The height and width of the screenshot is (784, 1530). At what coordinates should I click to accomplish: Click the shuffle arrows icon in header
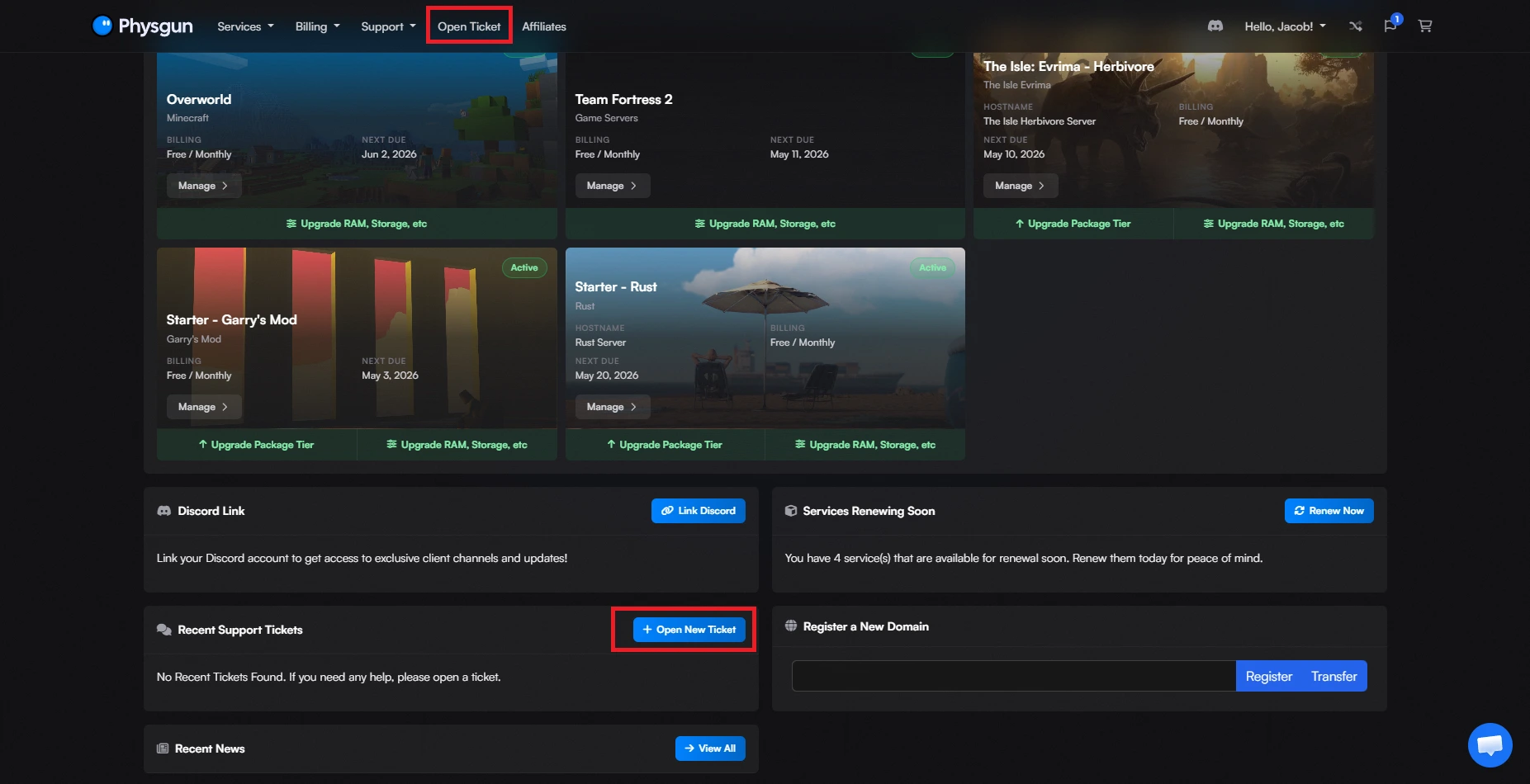tap(1355, 26)
